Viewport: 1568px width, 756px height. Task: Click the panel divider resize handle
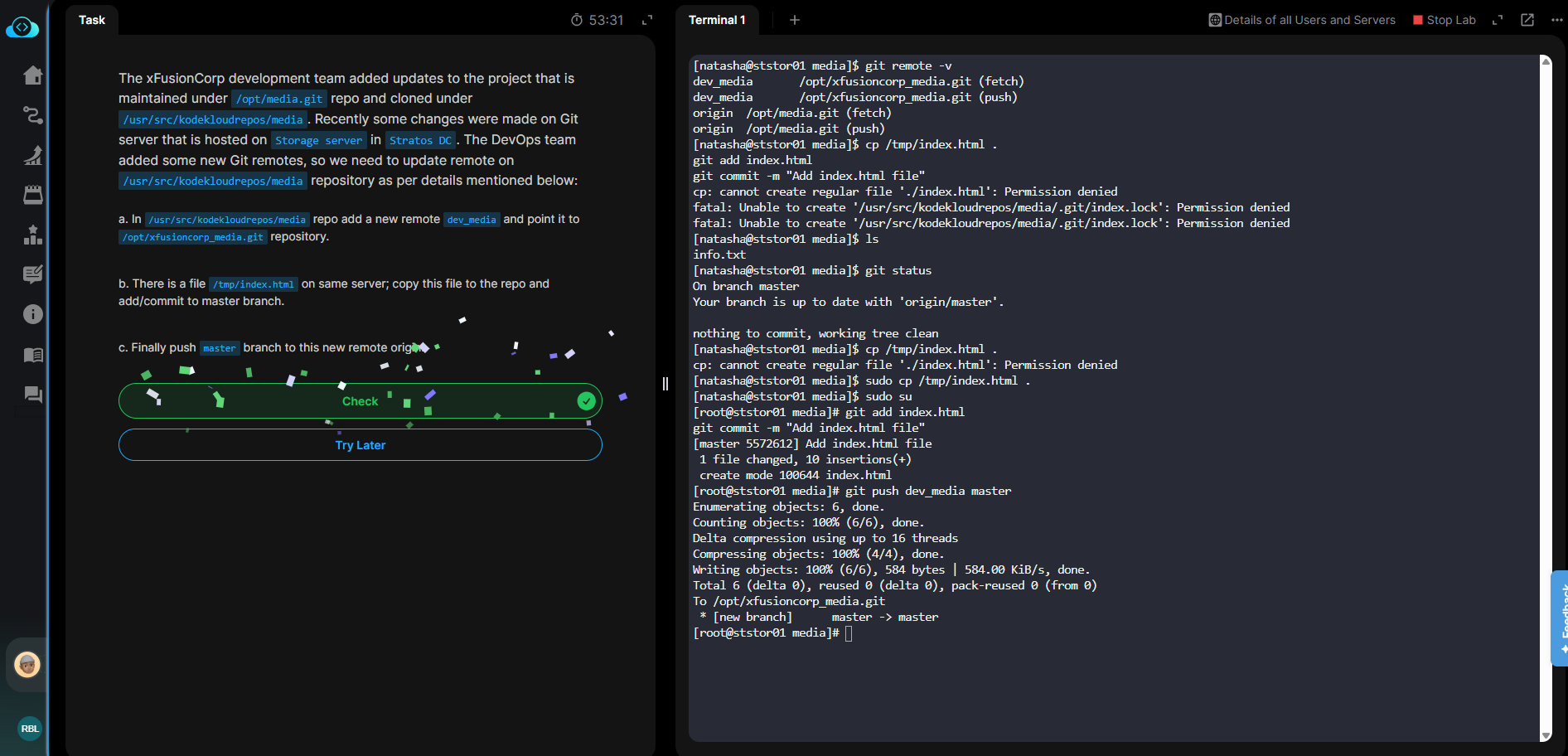[665, 383]
